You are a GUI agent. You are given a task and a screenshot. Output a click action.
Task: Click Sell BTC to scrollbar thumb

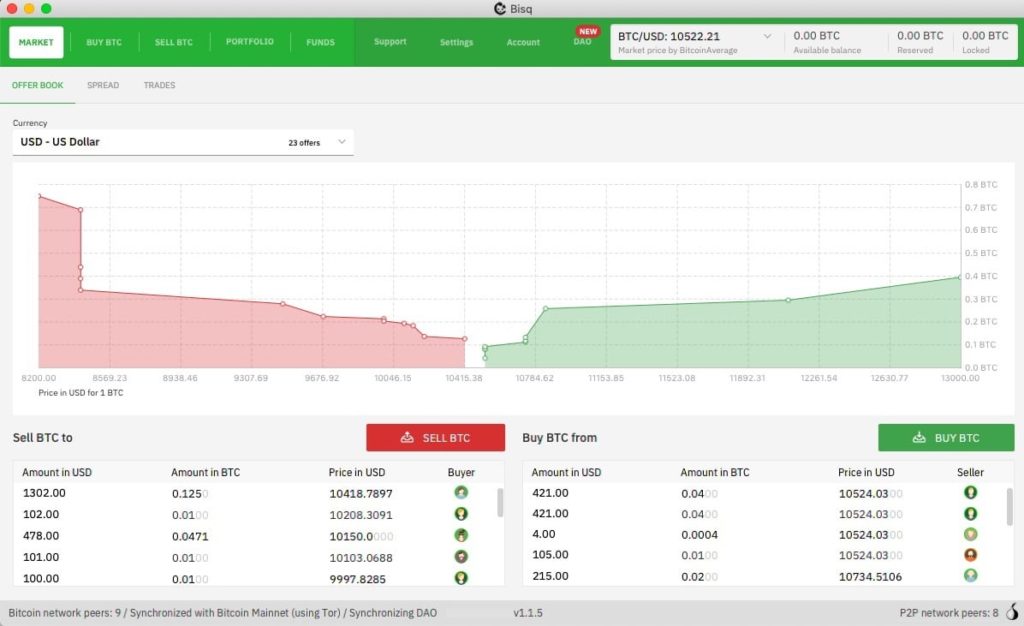click(x=500, y=503)
